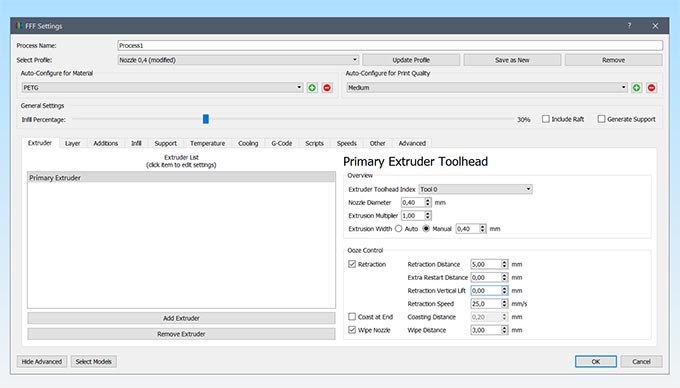Select the Extruder tab

[40, 143]
